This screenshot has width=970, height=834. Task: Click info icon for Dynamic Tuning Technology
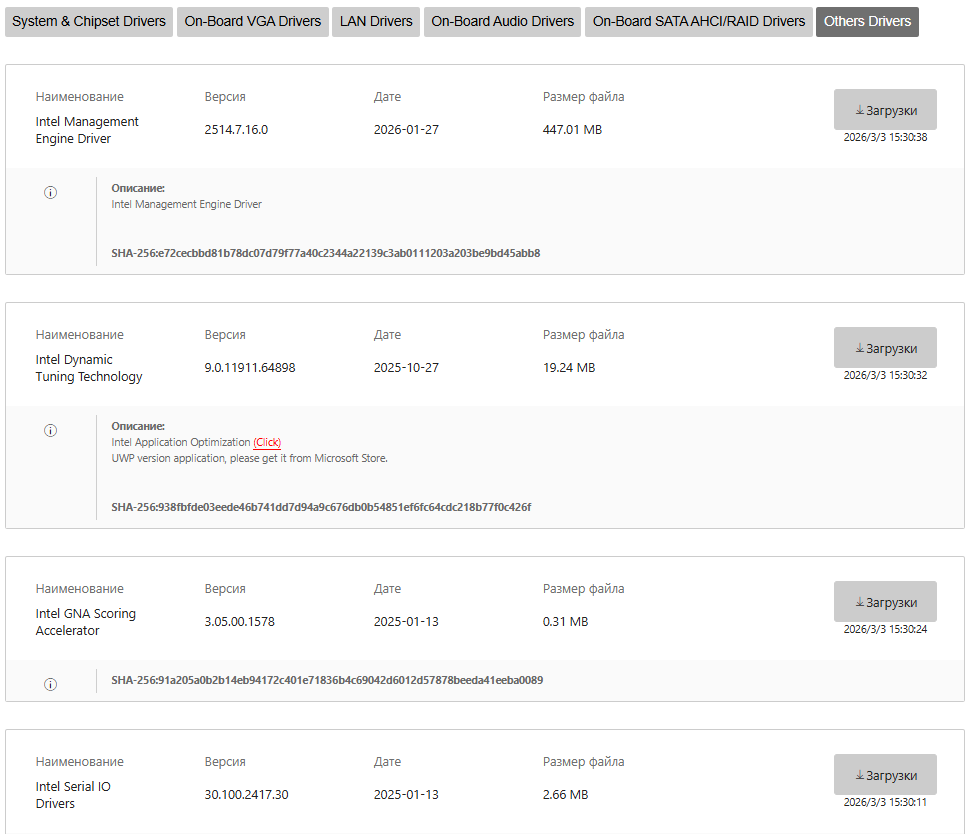[51, 431]
